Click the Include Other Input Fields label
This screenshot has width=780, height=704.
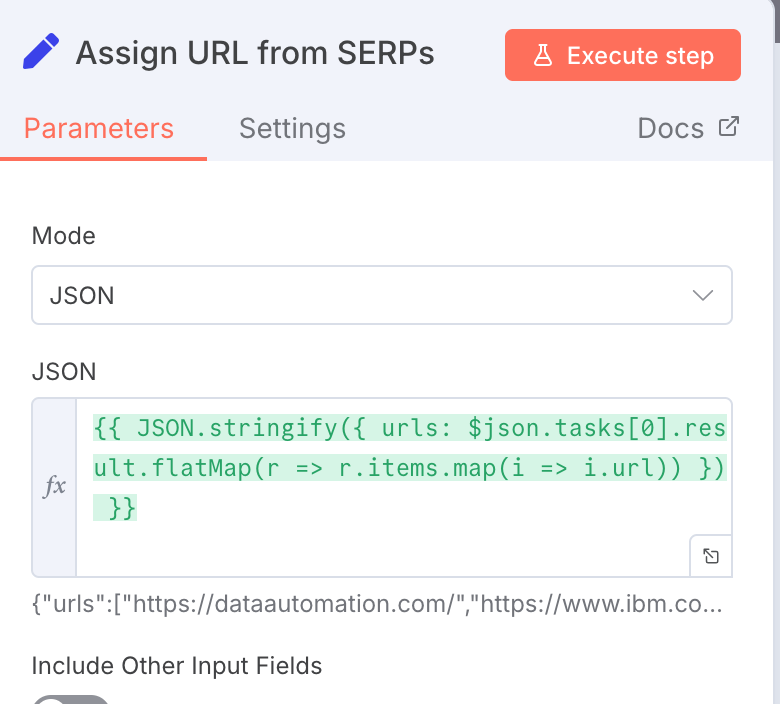[177, 665]
